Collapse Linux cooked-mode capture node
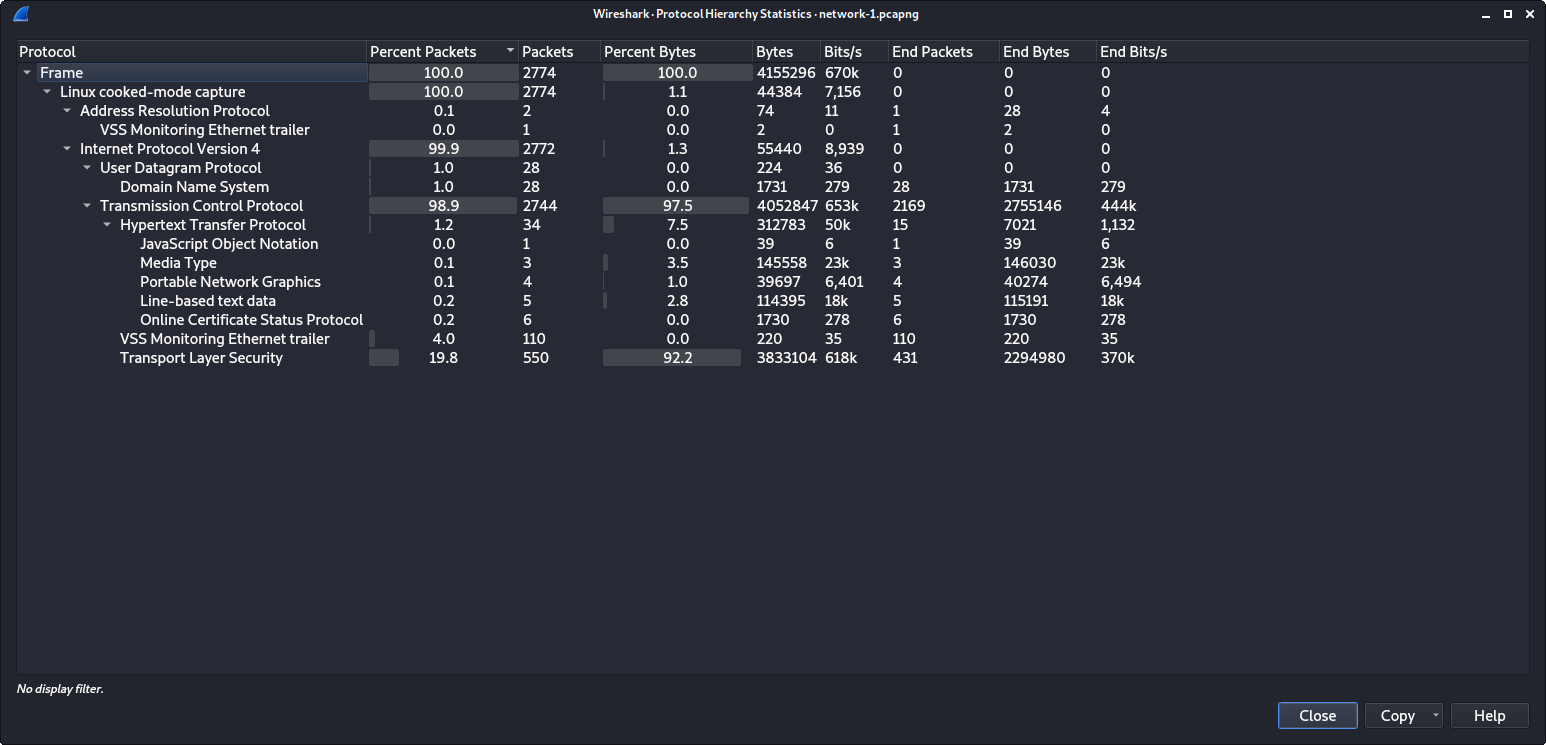This screenshot has height=745, width=1546. click(47, 92)
